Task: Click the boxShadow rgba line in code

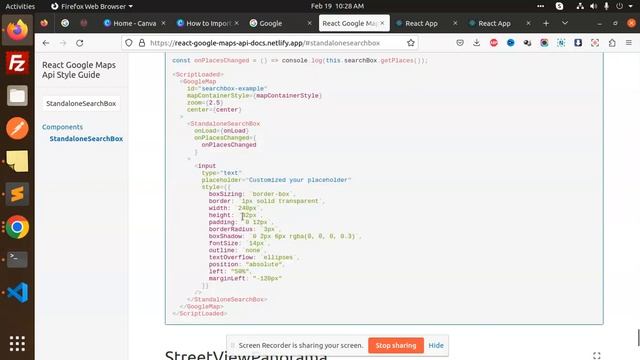Action: pyautogui.click(x=284, y=236)
